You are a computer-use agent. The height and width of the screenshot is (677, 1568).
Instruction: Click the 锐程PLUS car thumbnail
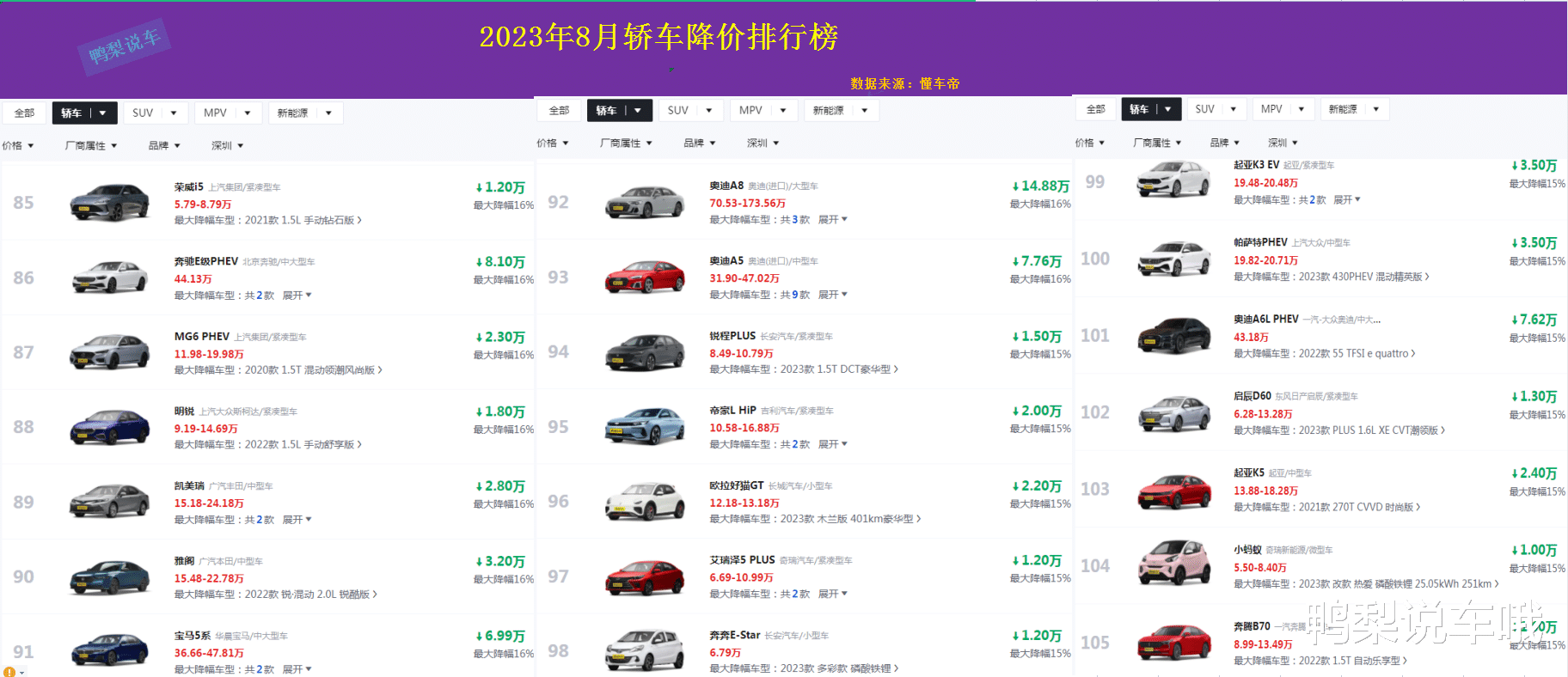pyautogui.click(x=645, y=352)
